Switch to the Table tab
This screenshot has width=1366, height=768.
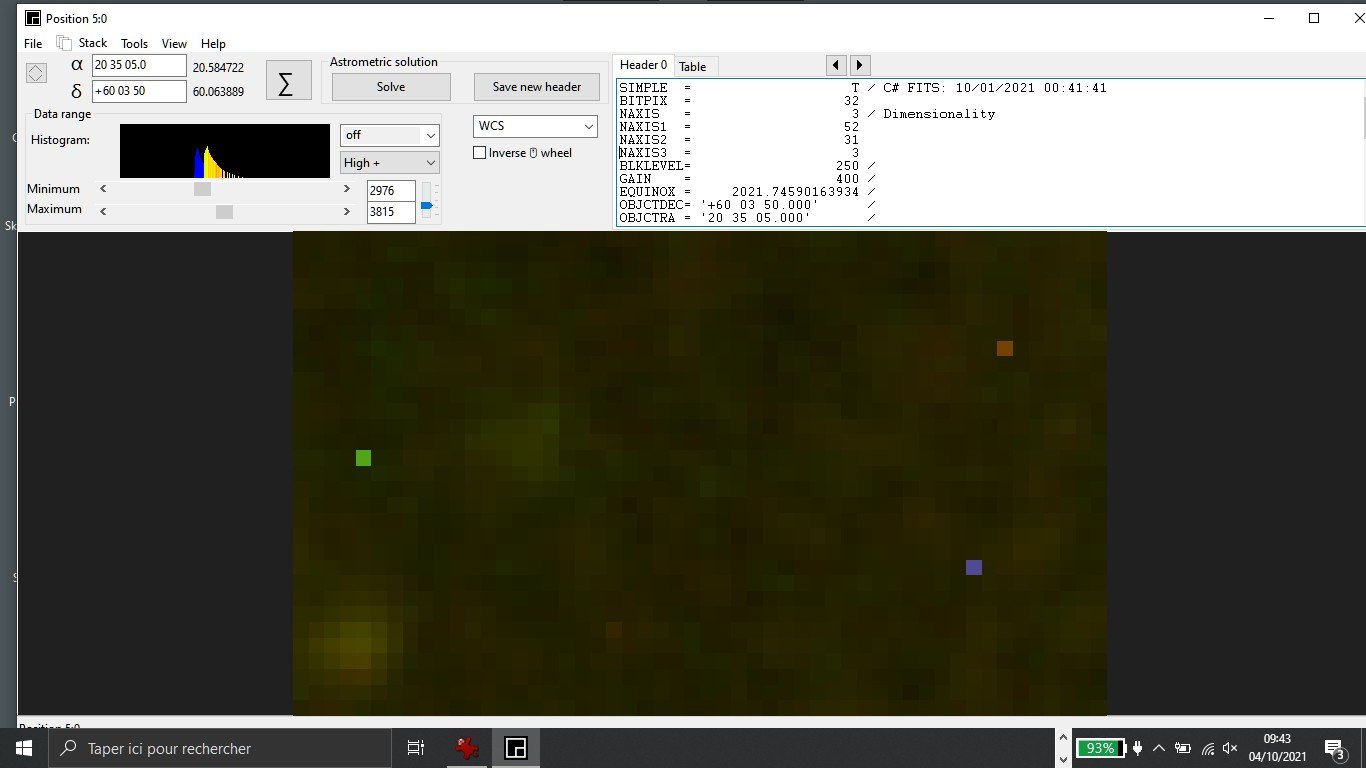point(692,67)
